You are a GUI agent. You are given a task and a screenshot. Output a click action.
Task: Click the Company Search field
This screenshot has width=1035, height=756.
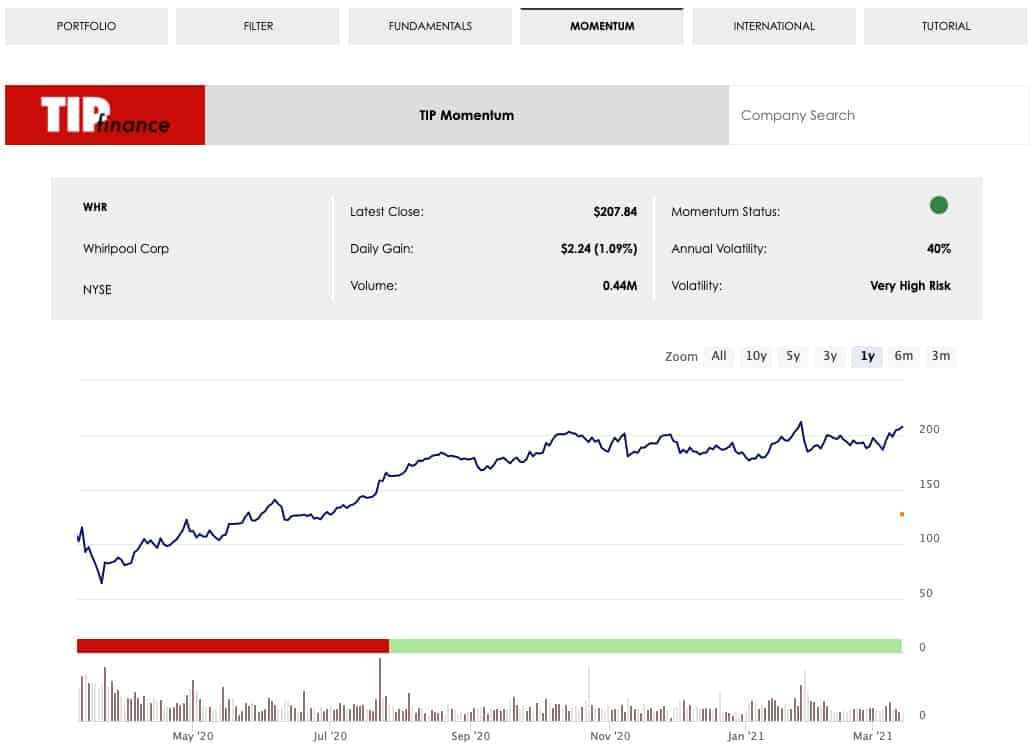pos(878,115)
